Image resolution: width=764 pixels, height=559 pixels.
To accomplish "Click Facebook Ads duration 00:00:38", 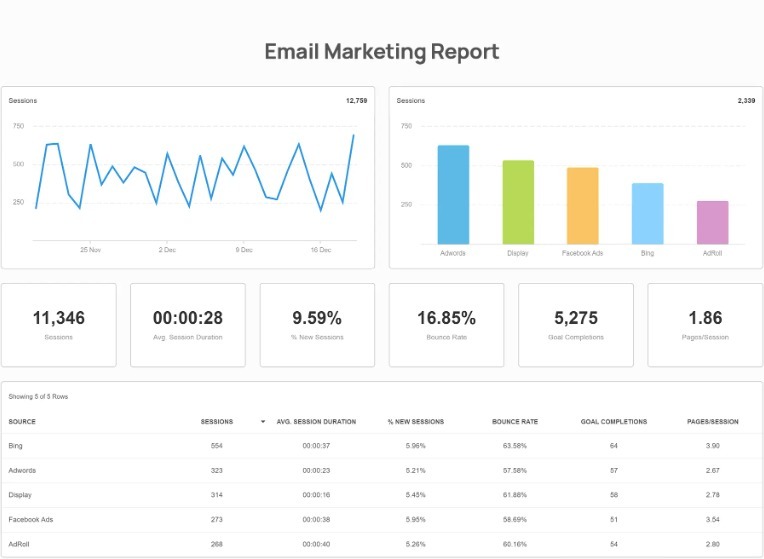I will (316, 520).
